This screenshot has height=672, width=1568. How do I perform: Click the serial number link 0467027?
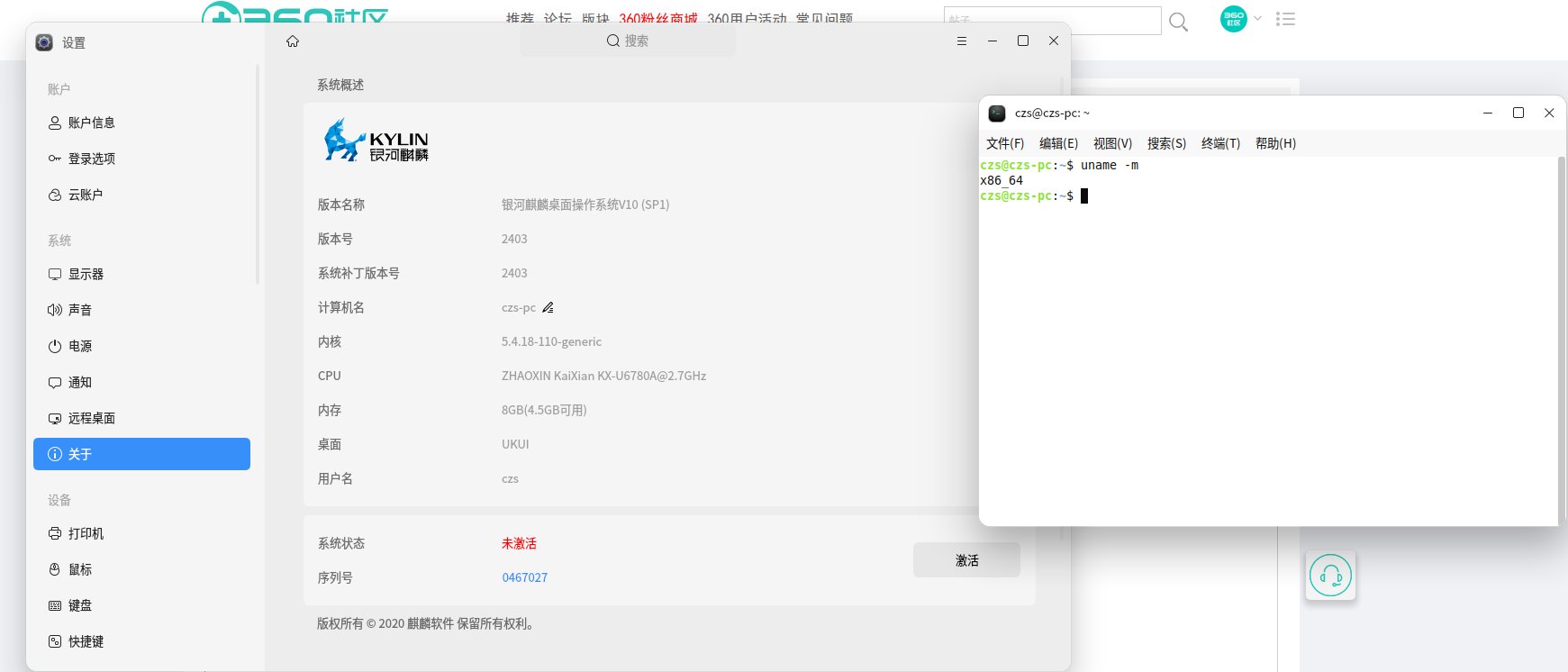click(525, 577)
